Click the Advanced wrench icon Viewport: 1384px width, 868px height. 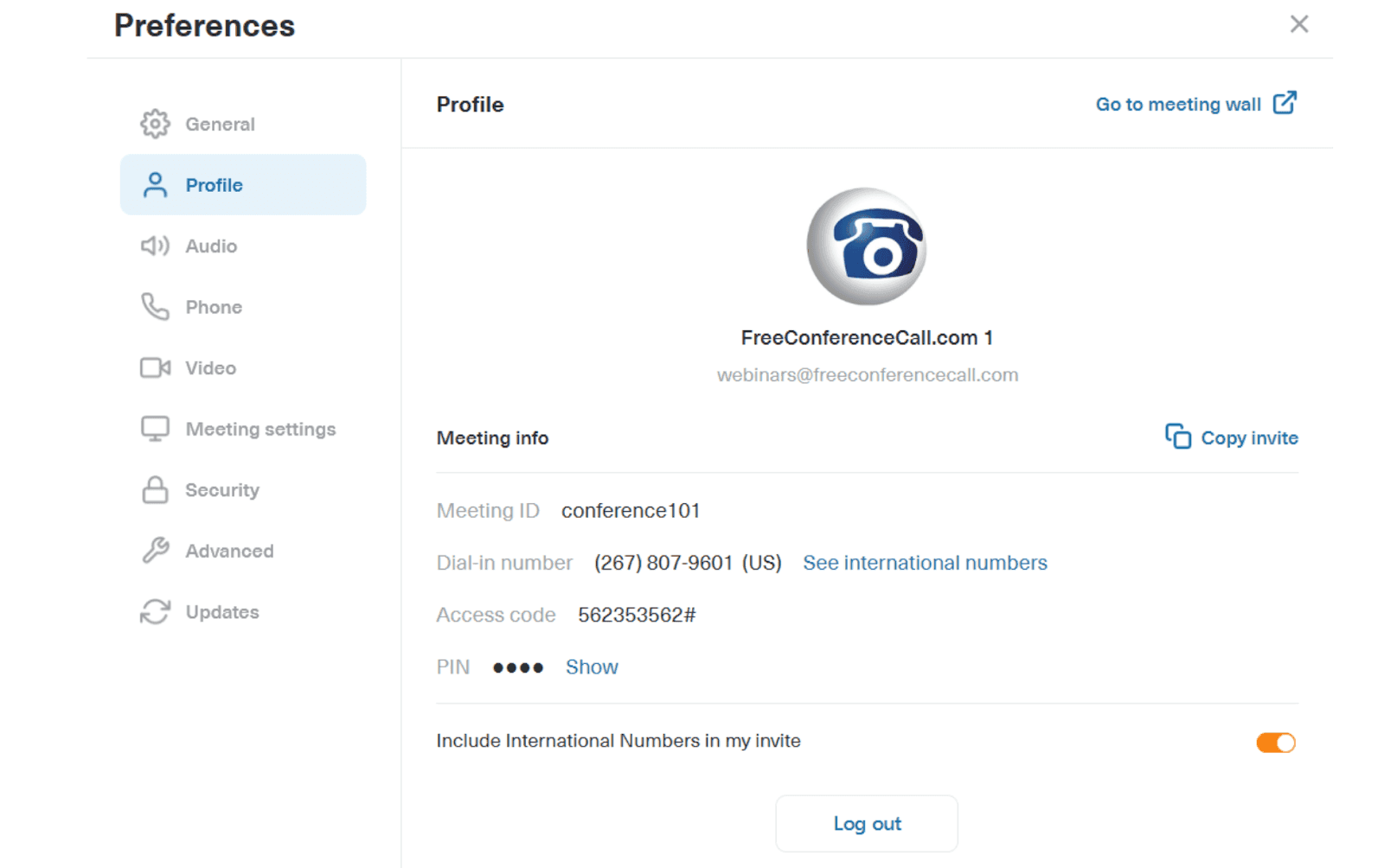[x=155, y=551]
